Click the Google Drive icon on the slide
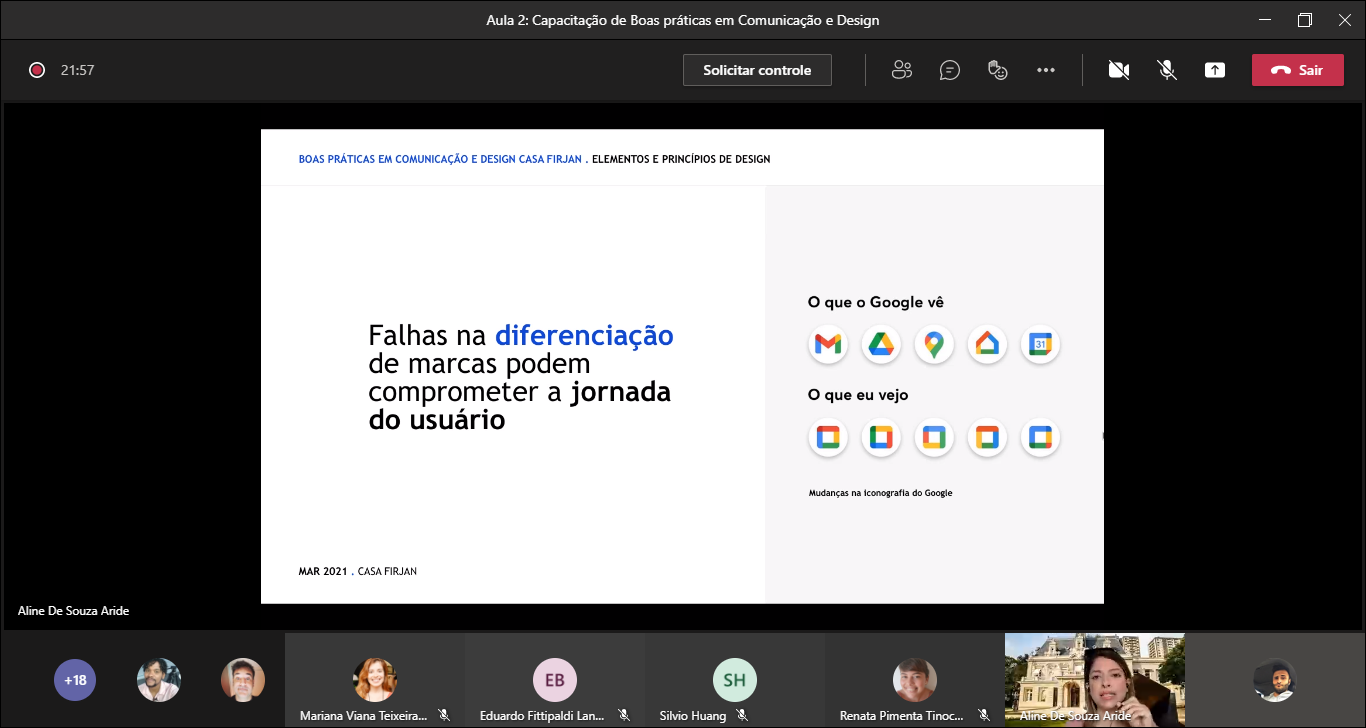This screenshot has height=728, width=1366. pyautogui.click(x=881, y=345)
